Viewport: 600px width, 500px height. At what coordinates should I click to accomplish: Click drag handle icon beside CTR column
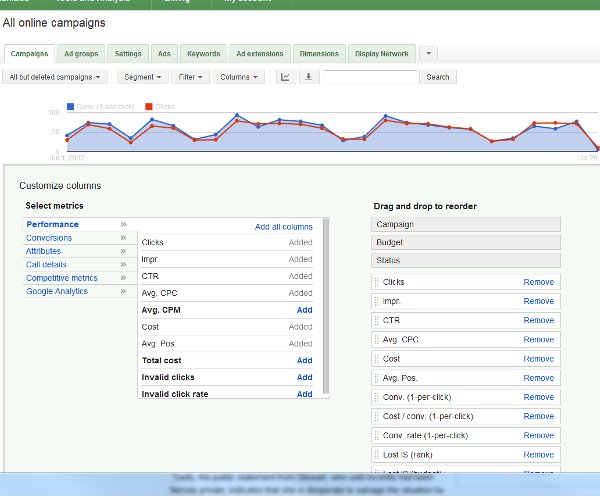click(x=377, y=320)
